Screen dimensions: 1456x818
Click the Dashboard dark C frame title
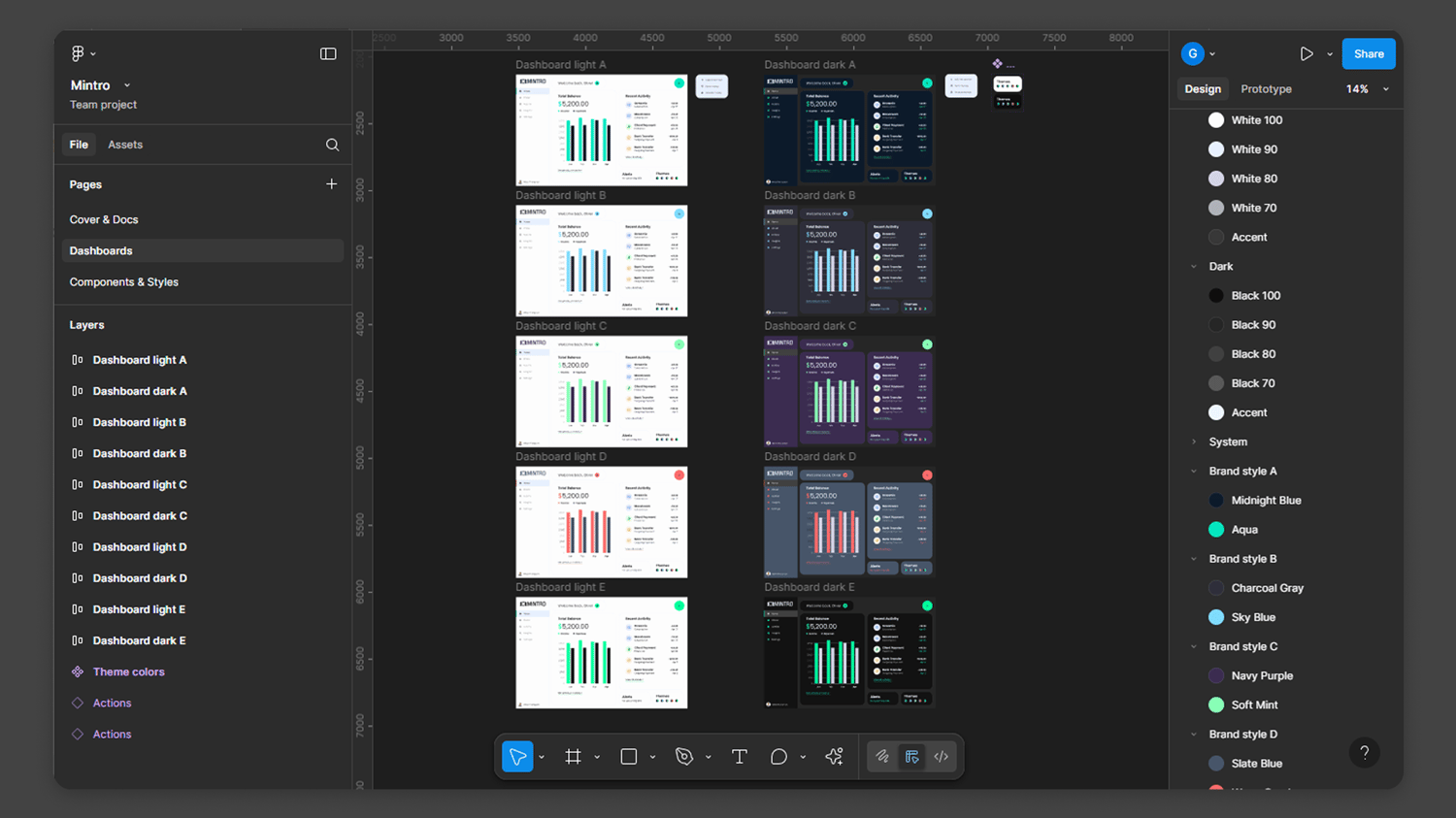[x=811, y=326]
